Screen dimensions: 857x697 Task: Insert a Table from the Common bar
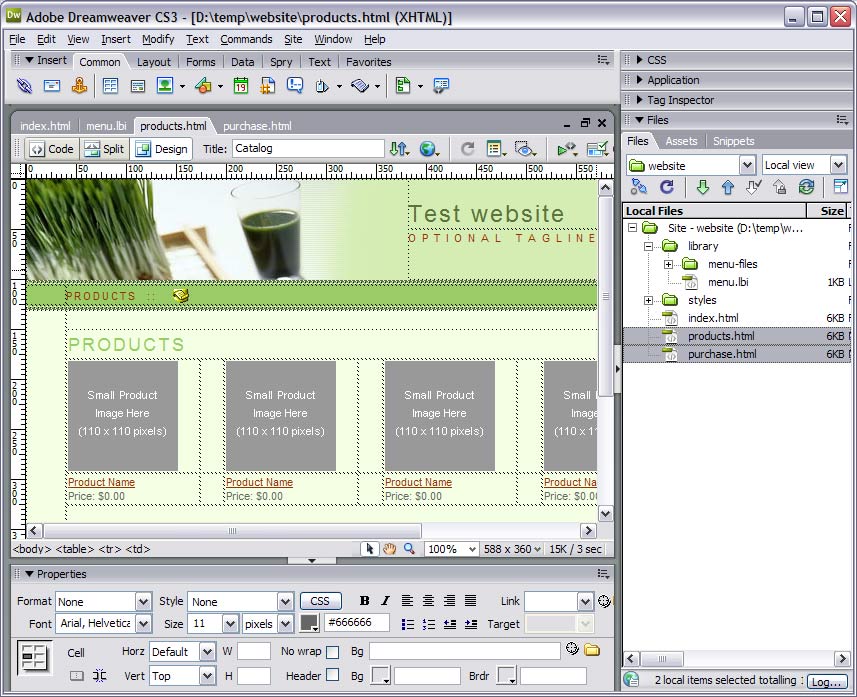[x=110, y=86]
